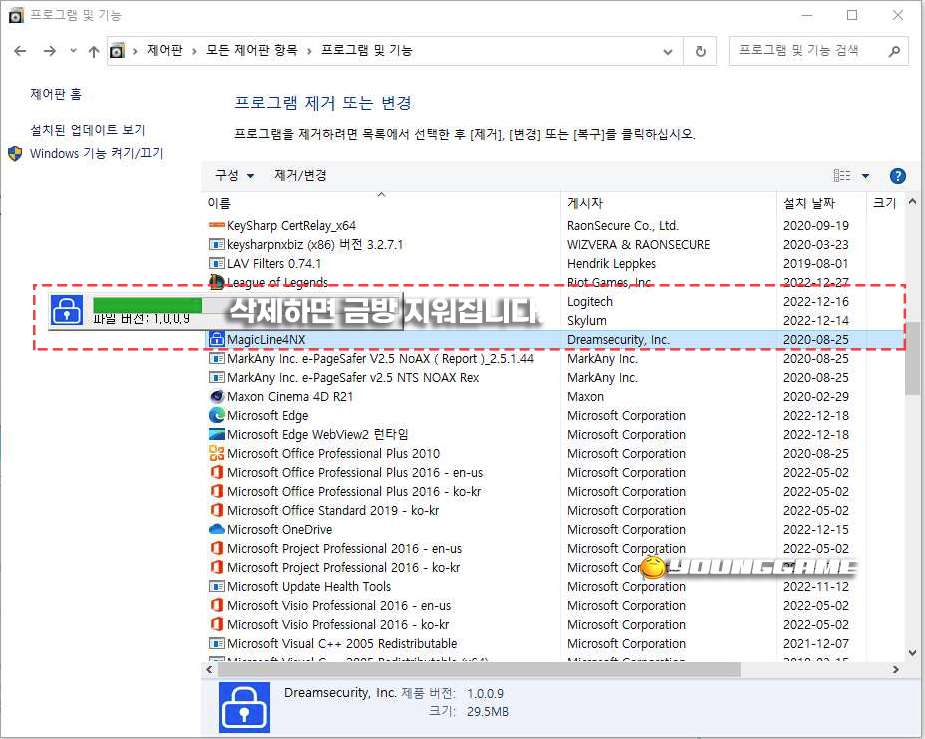Open the 구성 dropdown menu
The width and height of the screenshot is (925, 739).
[x=234, y=175]
